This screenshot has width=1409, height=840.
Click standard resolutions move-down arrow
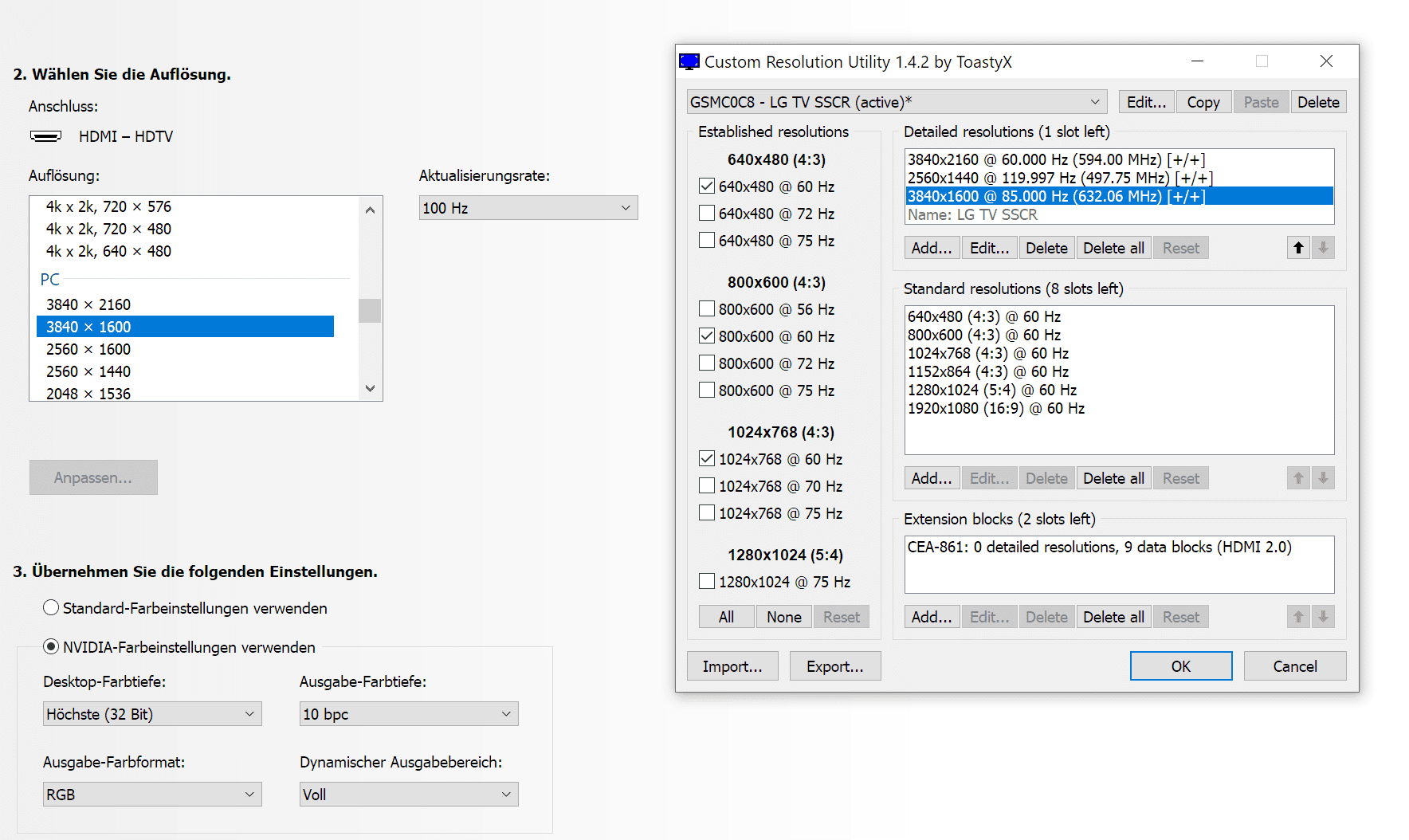[1323, 478]
